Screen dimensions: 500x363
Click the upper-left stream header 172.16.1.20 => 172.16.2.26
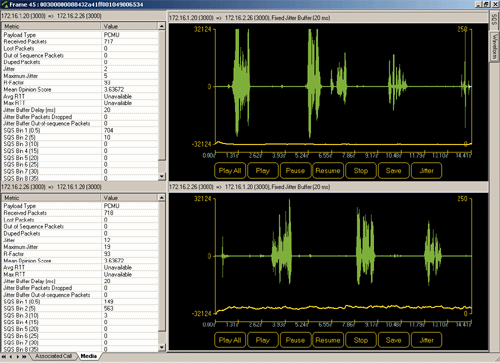[51, 16]
